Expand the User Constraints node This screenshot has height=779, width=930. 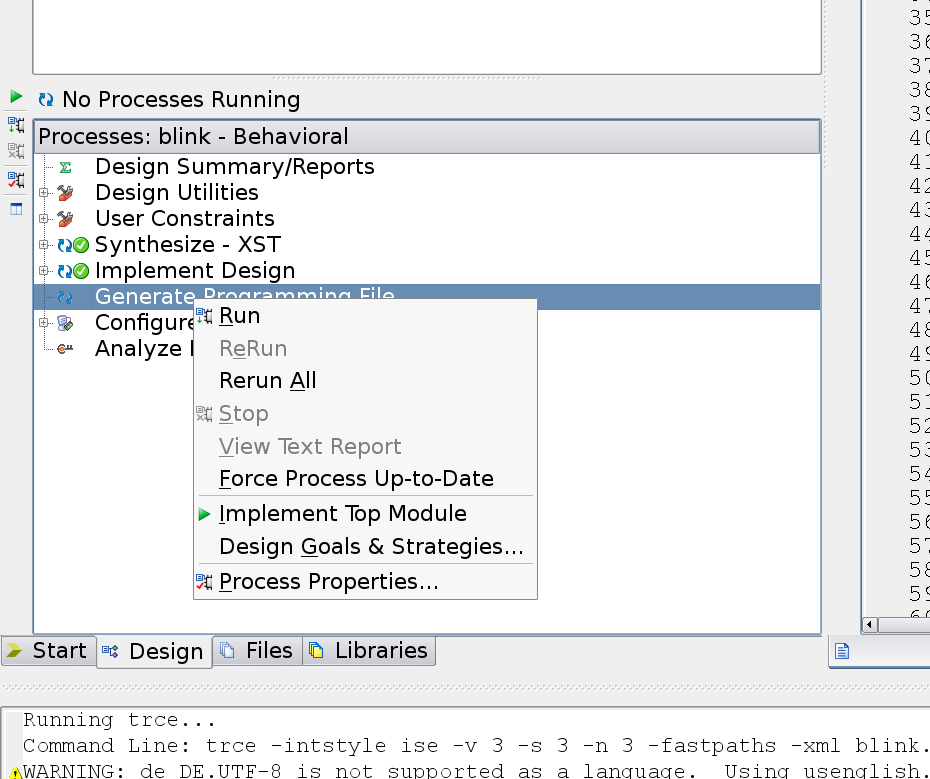tap(43, 218)
